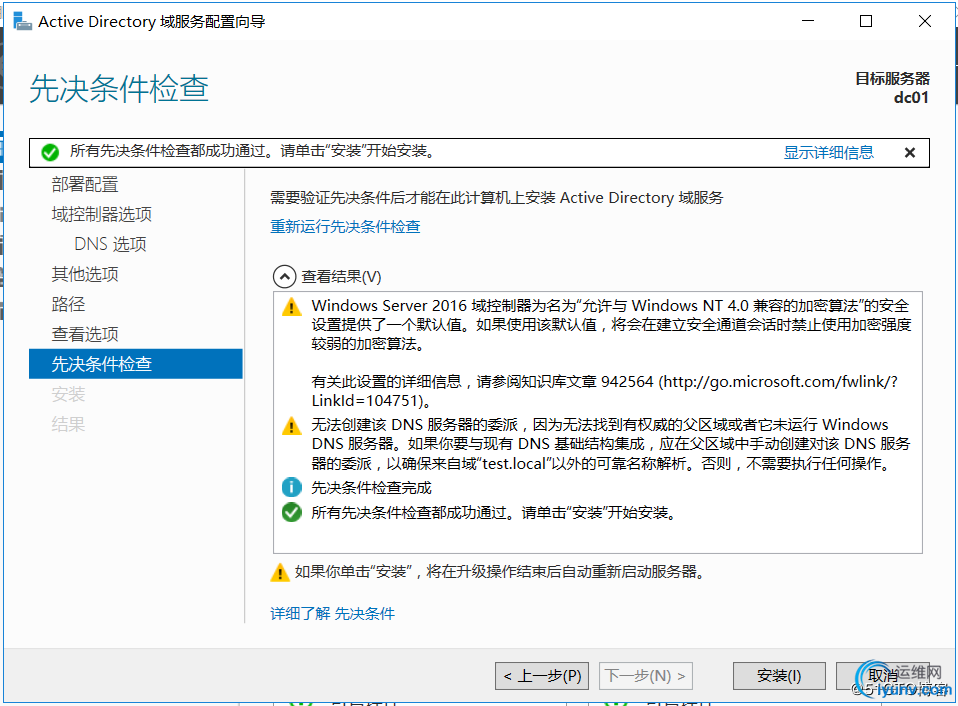
Task: Click the green success checkmark in notification bar
Action: tap(50, 152)
